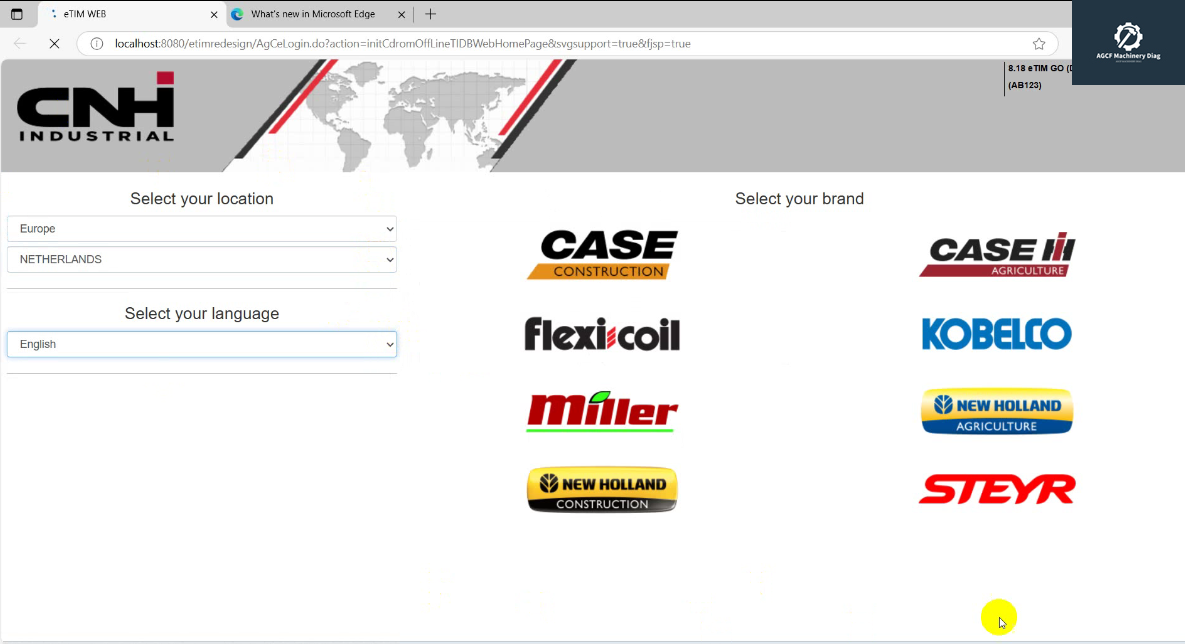
Task: Select the CASE Construction brand logo
Action: click(601, 253)
